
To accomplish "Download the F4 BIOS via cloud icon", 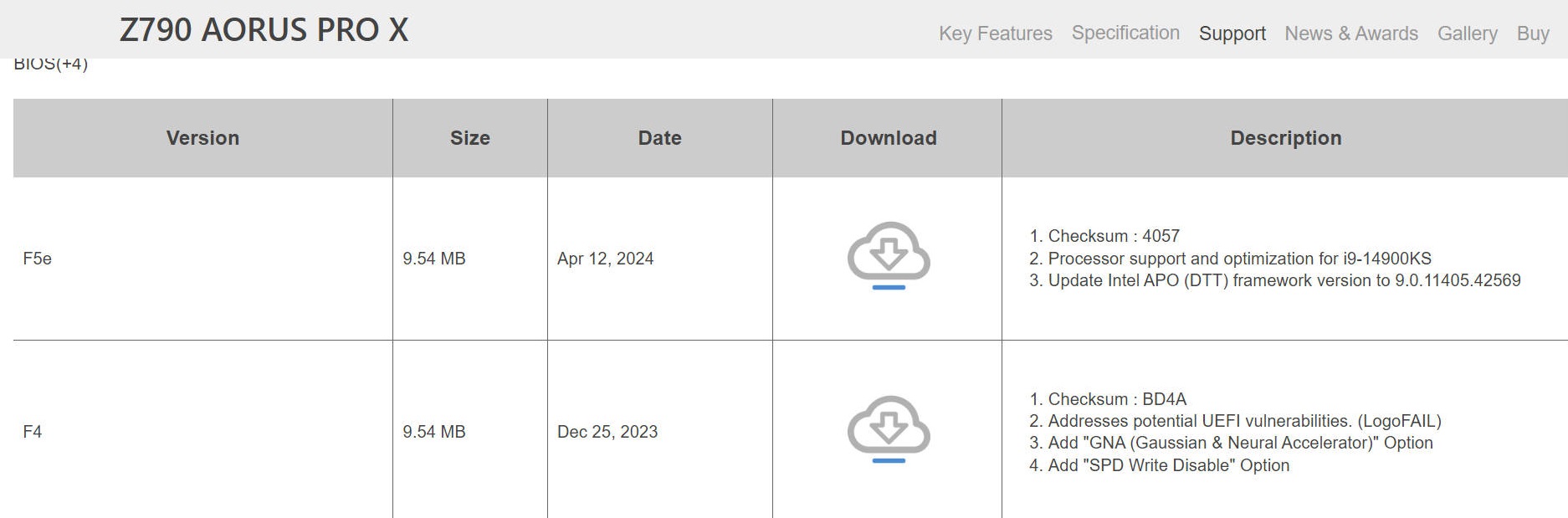I will pyautogui.click(x=888, y=428).
